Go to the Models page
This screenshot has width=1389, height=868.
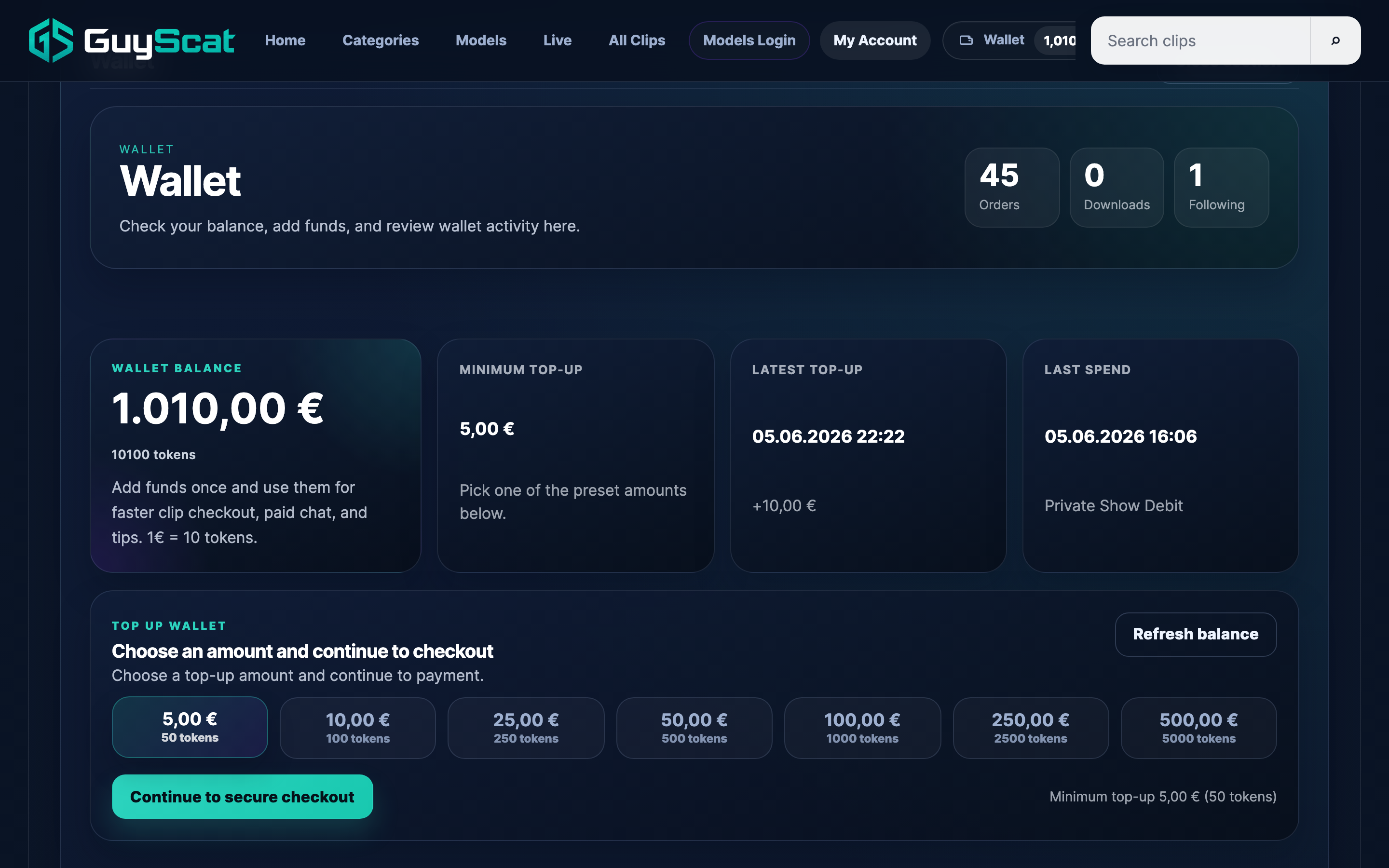point(481,40)
